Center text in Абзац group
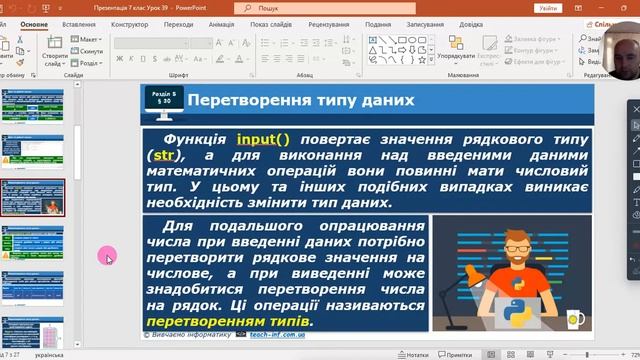The image size is (640, 360). click(277, 59)
